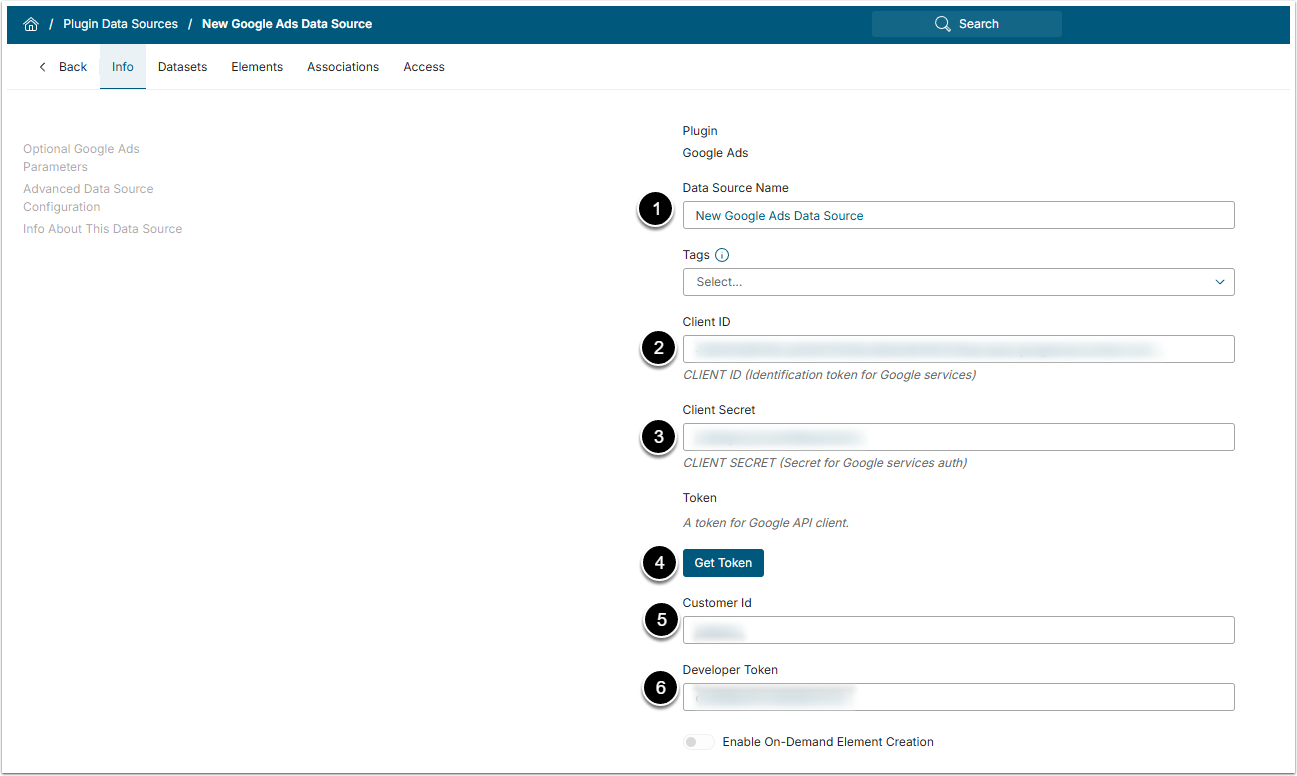This screenshot has height=776, width=1297.
Task: Expand Tags list using chevron arrow
Action: tap(1219, 282)
